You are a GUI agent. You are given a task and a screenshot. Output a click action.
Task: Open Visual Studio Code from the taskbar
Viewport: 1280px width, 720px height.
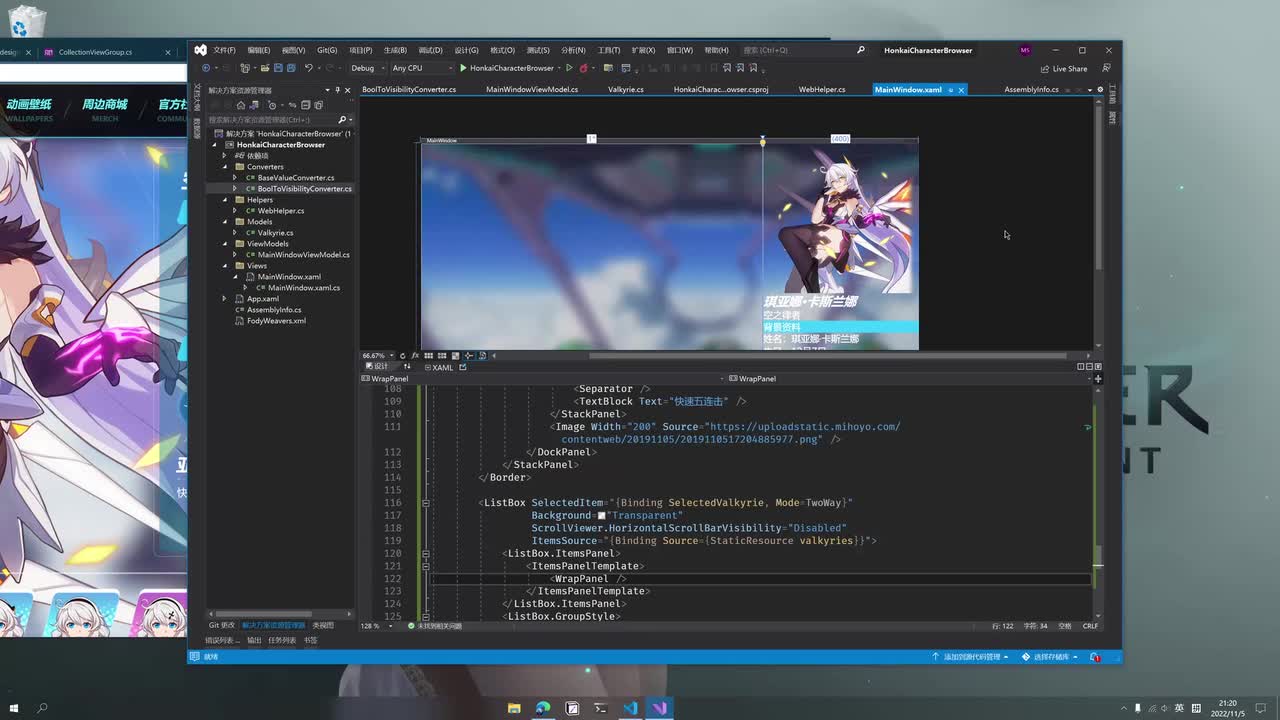click(x=630, y=708)
